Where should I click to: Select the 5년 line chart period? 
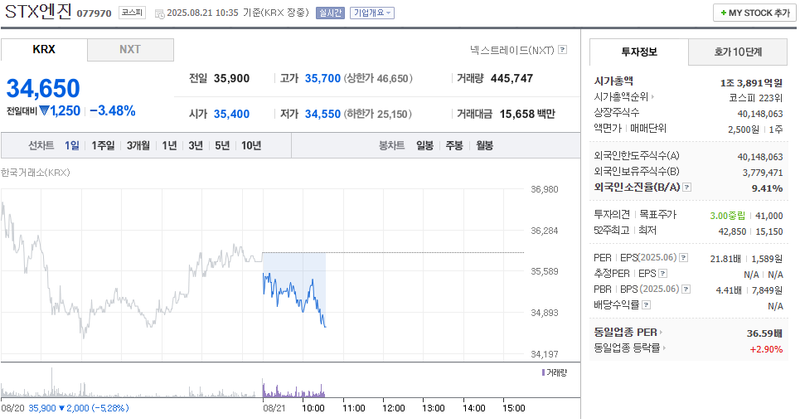222,145
